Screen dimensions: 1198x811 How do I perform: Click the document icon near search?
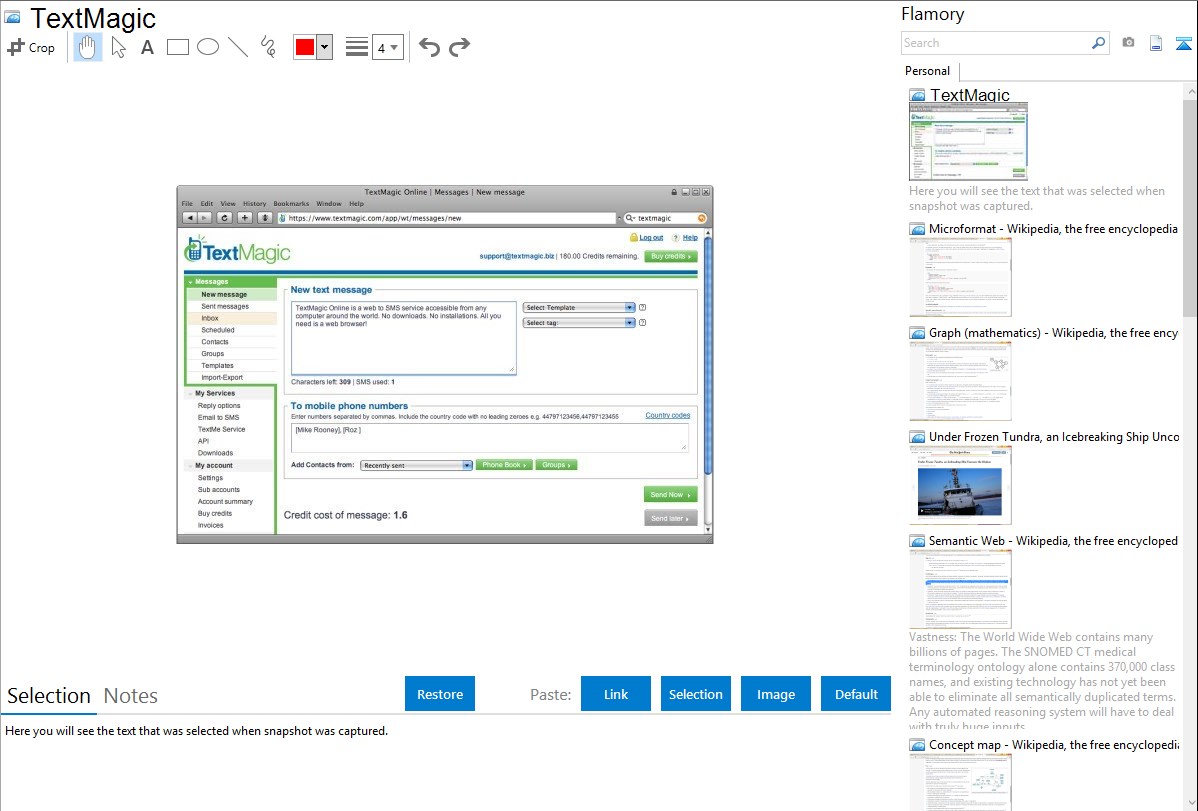1156,43
